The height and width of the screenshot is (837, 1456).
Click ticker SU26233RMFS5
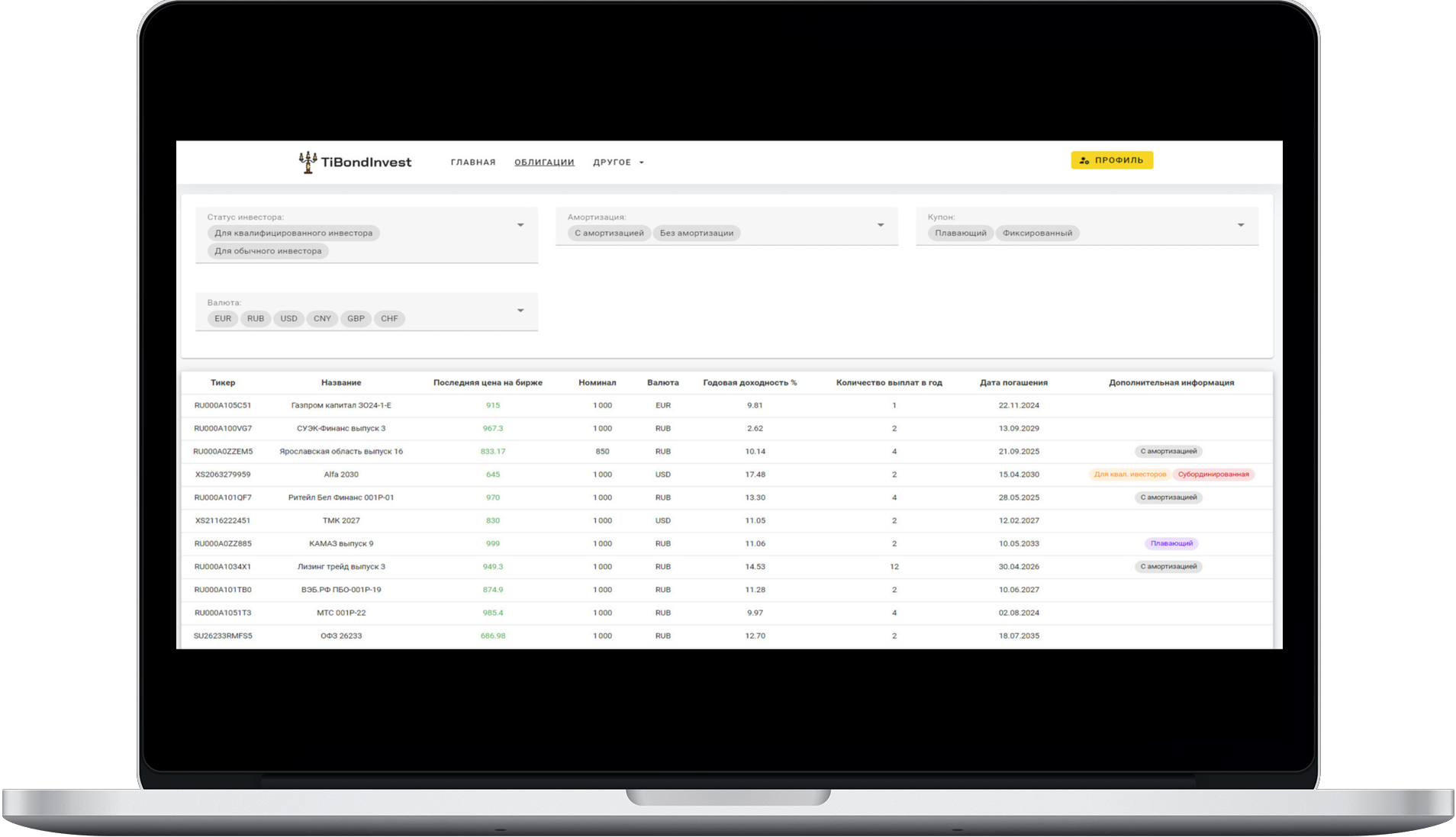point(223,636)
